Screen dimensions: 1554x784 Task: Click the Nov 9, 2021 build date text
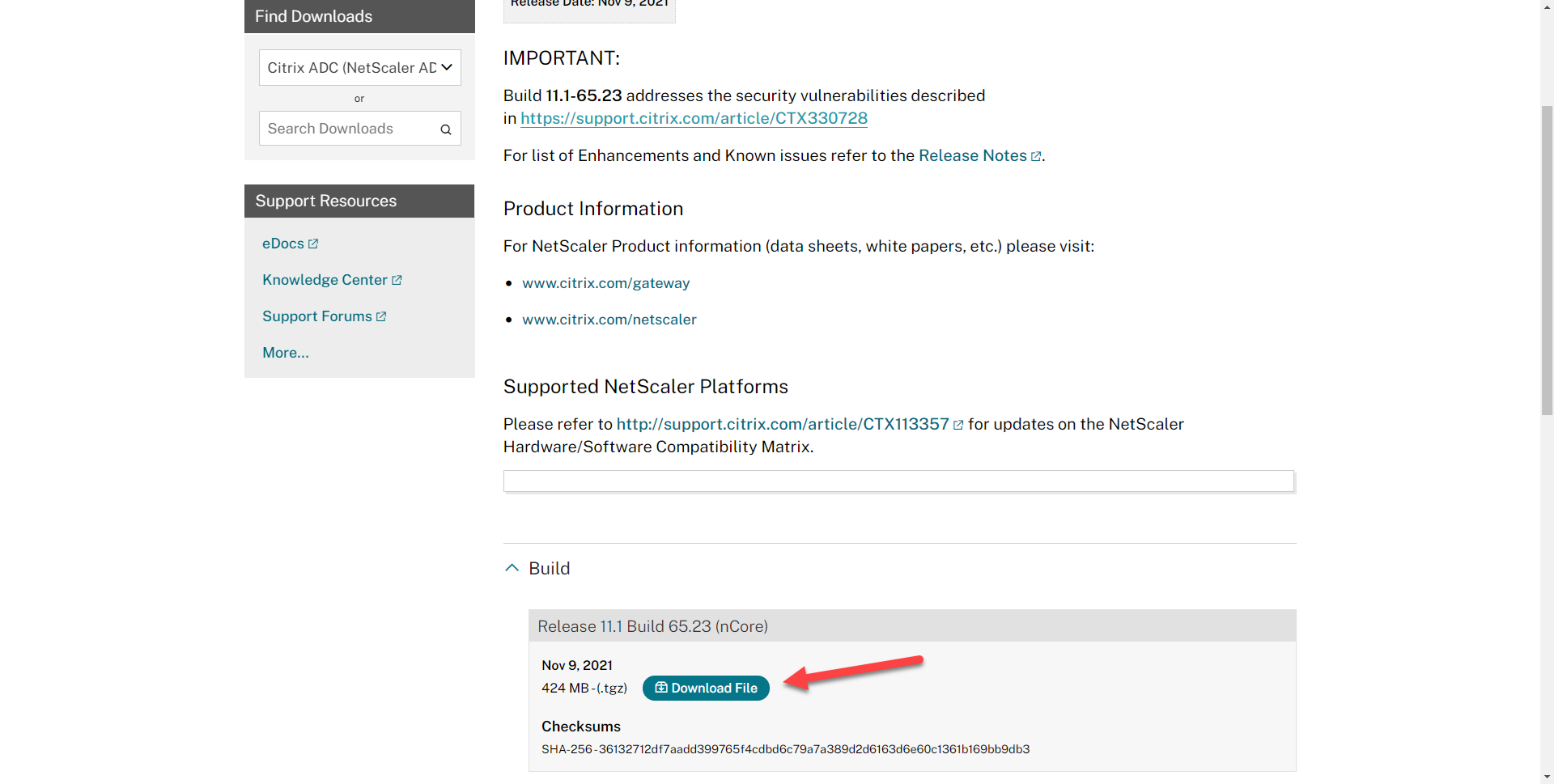point(577,665)
